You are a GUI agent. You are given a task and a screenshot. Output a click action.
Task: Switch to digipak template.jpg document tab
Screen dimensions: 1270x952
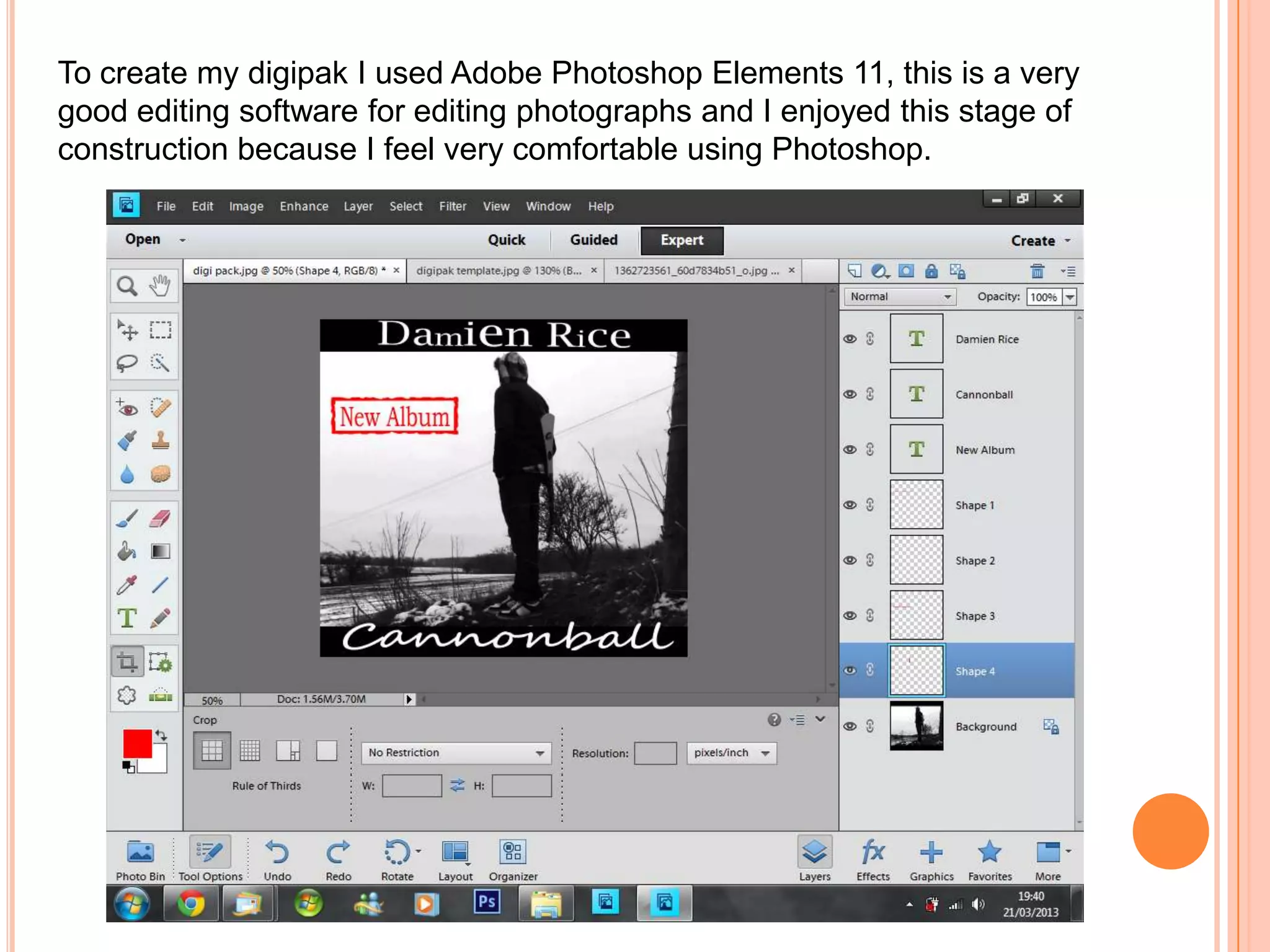pos(499,271)
